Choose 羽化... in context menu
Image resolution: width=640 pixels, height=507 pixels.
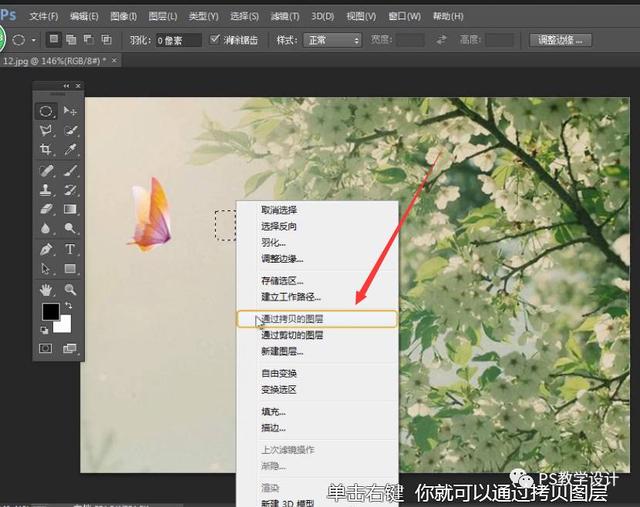pos(317,242)
